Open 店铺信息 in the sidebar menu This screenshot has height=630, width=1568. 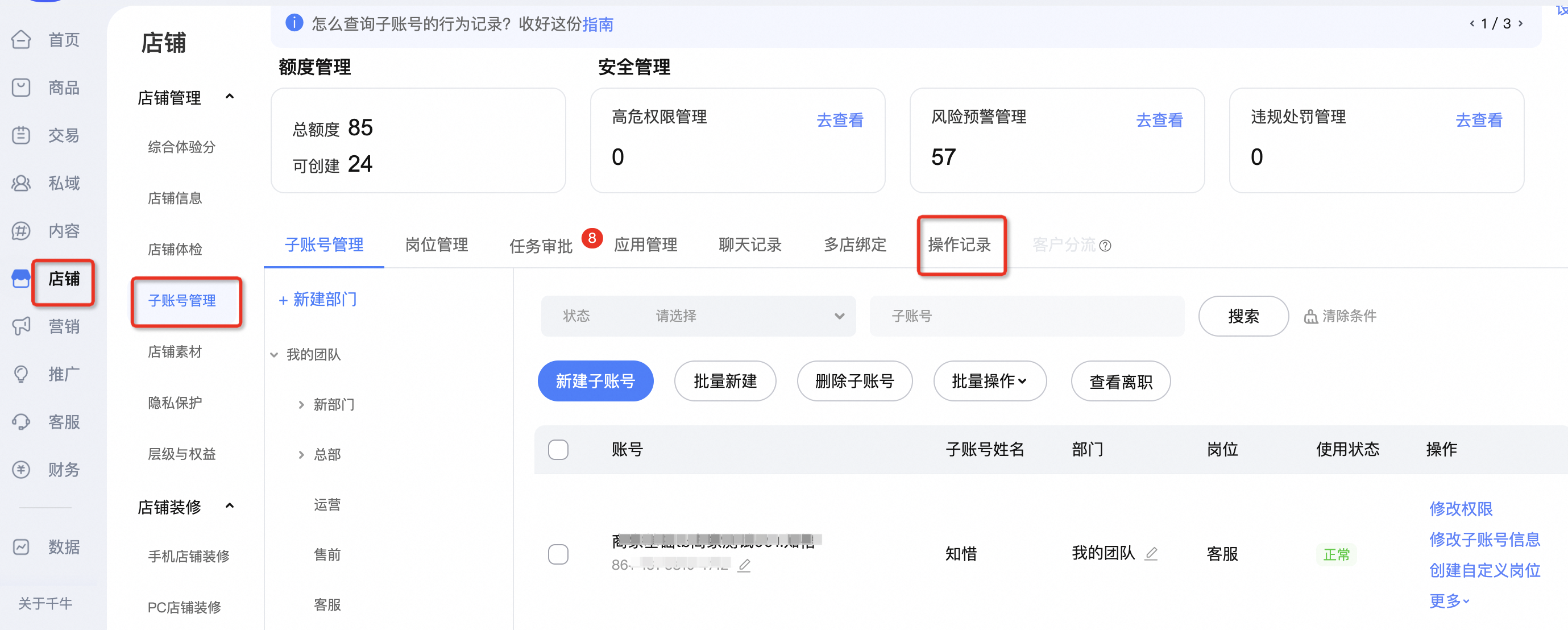pyautogui.click(x=175, y=198)
